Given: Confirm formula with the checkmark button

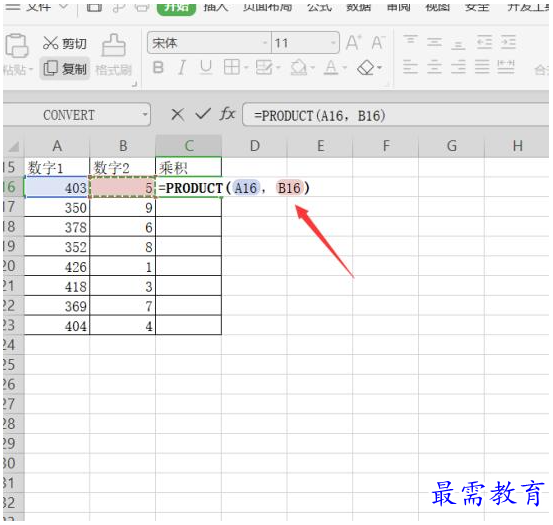Looking at the screenshot, I should (203, 114).
